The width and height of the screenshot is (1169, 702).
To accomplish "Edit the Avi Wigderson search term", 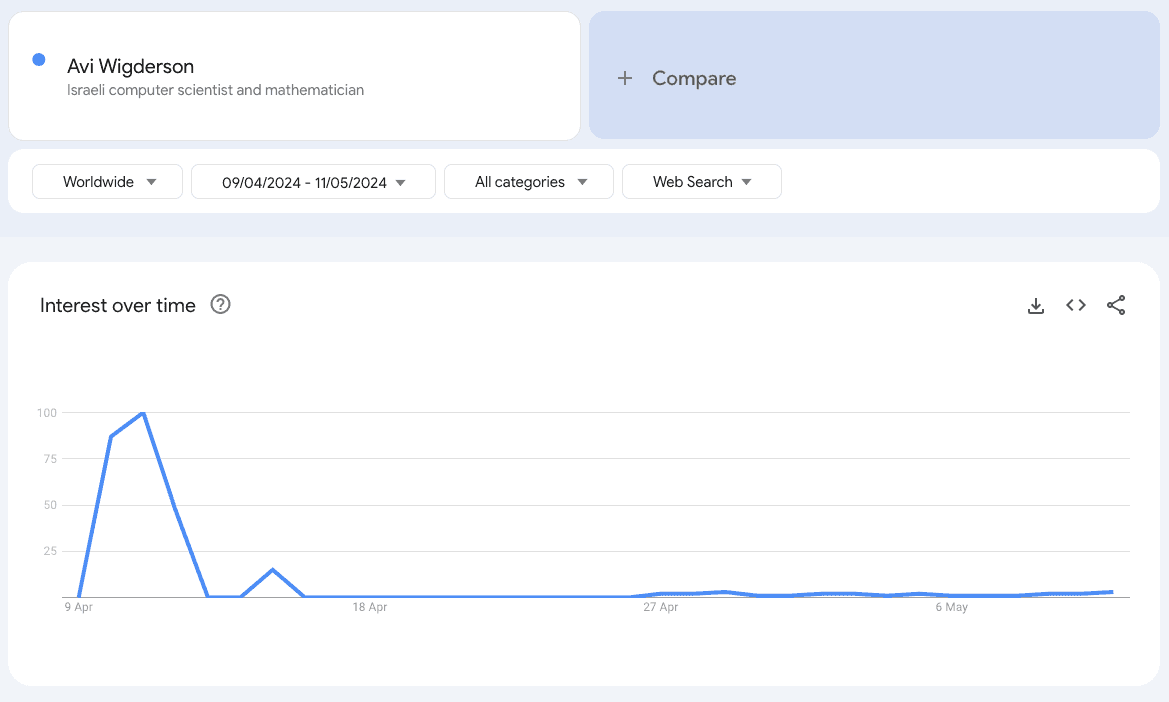I will pos(131,67).
